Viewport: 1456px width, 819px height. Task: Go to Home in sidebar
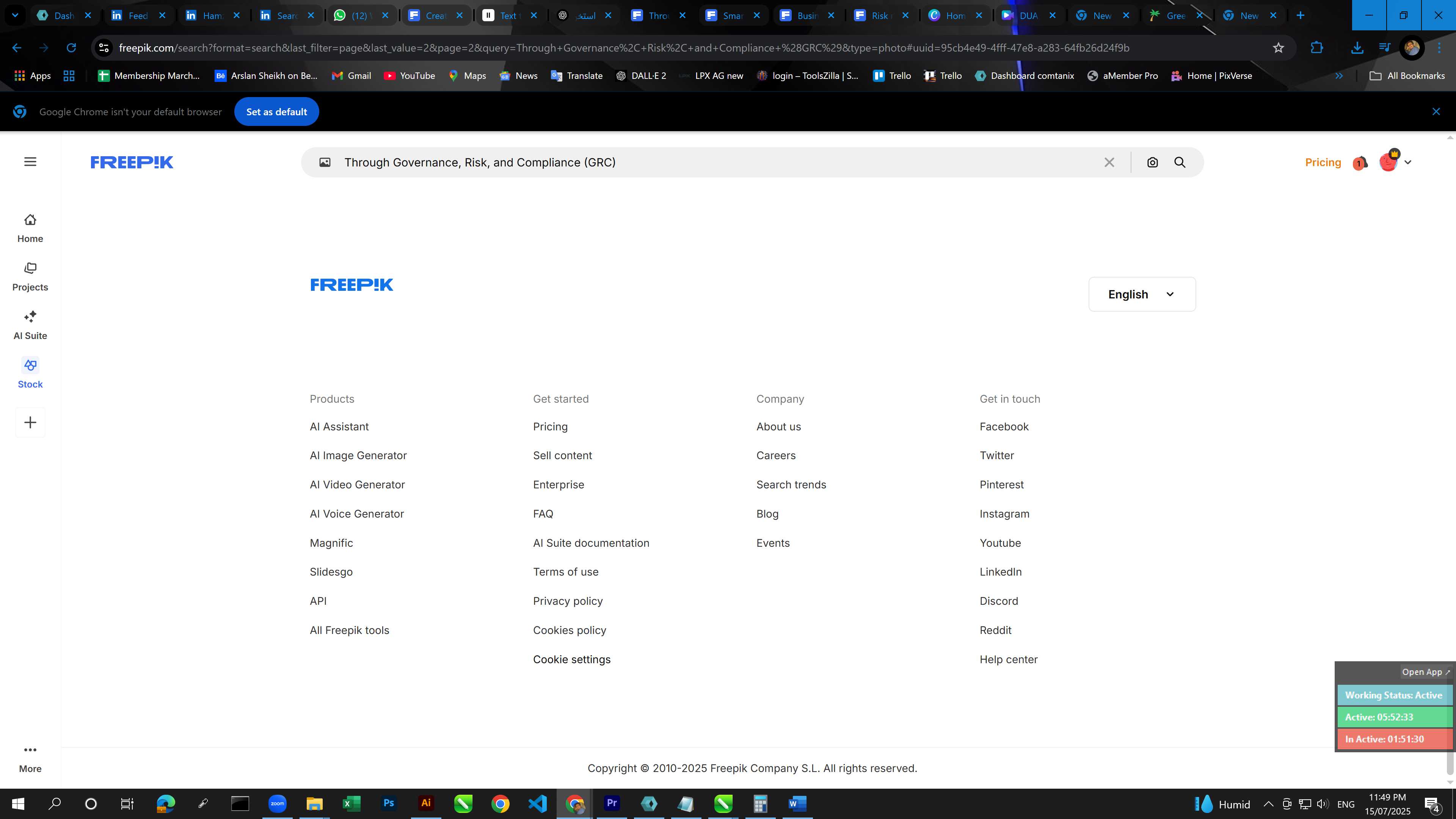(30, 228)
